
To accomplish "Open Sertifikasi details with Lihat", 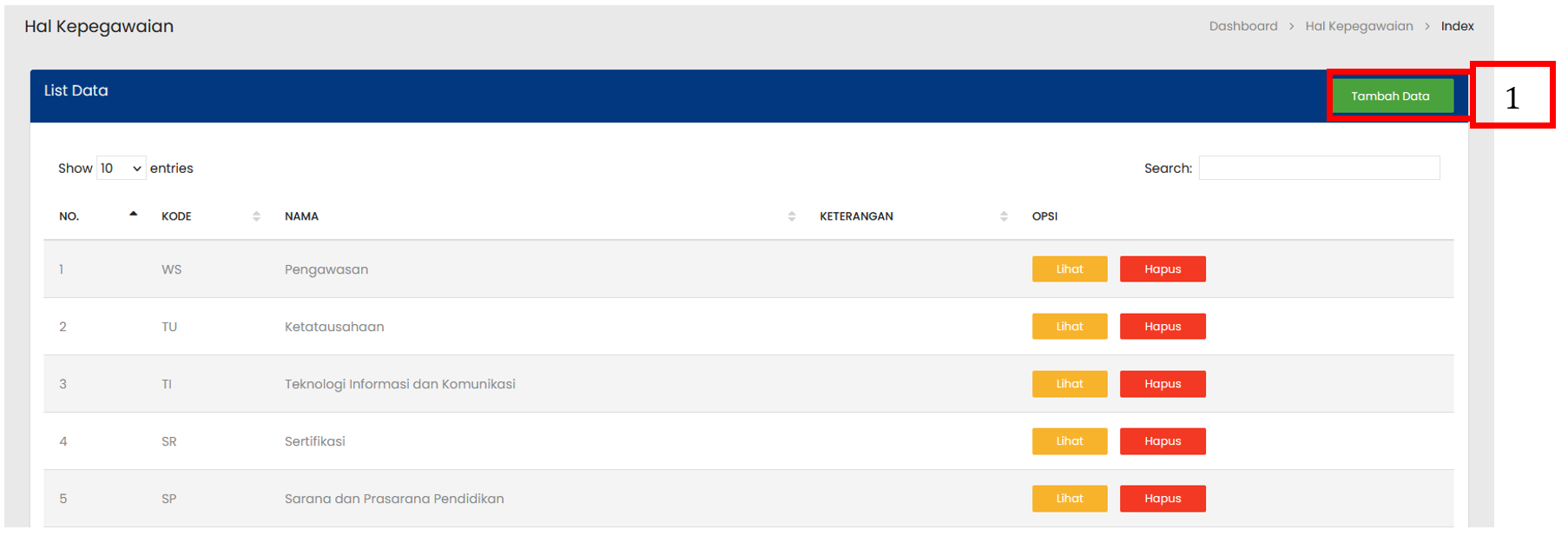I will pyautogui.click(x=1069, y=441).
